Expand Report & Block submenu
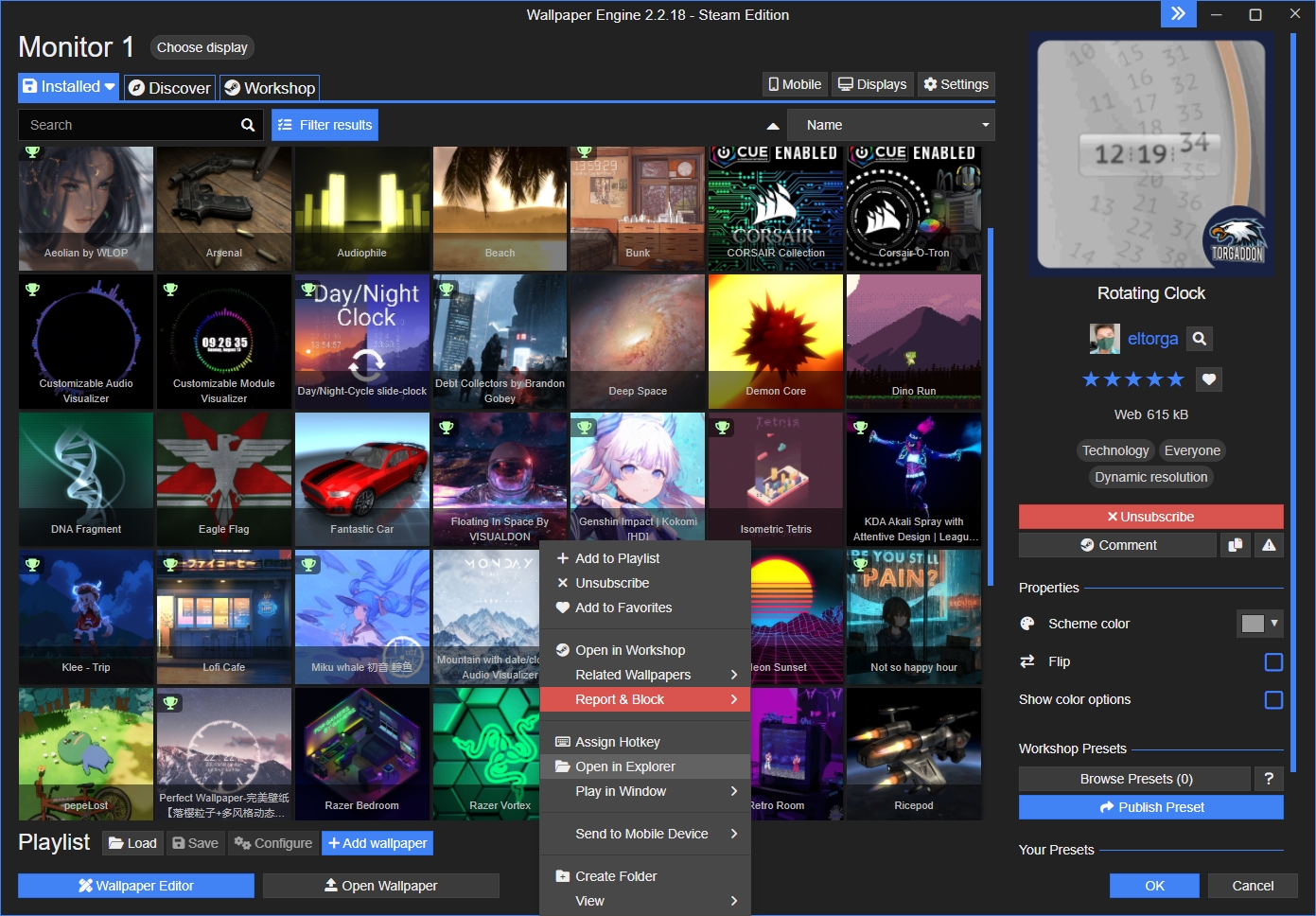 click(x=645, y=699)
